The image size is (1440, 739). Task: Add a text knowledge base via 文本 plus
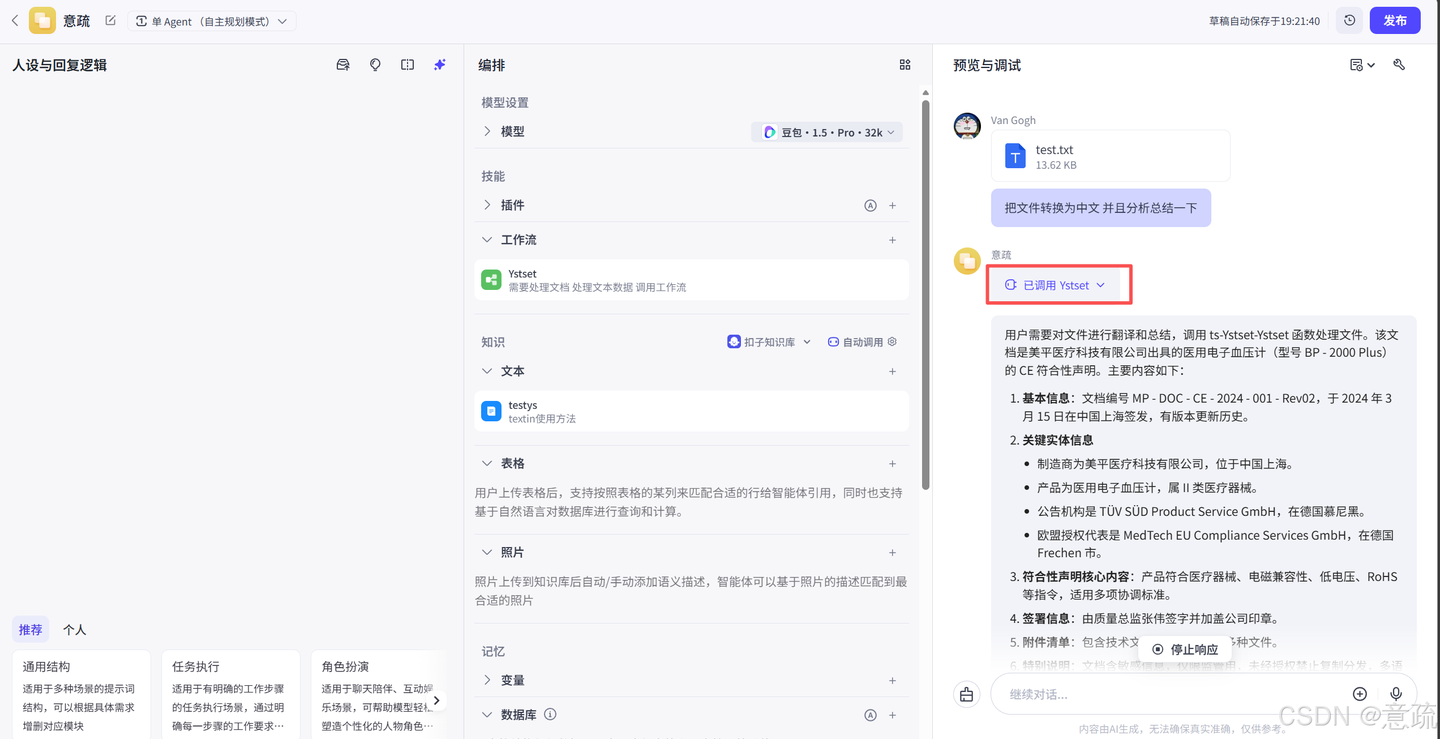893,371
